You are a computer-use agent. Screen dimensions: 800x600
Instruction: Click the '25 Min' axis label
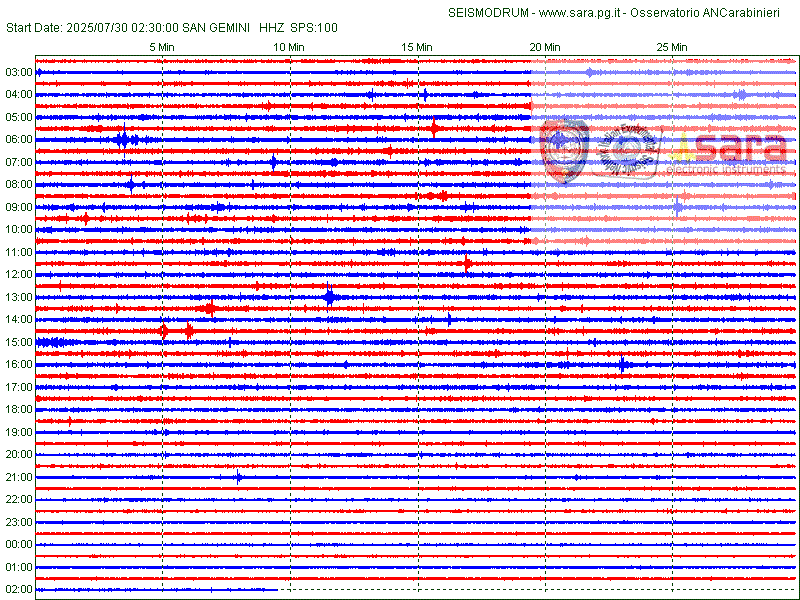(672, 47)
